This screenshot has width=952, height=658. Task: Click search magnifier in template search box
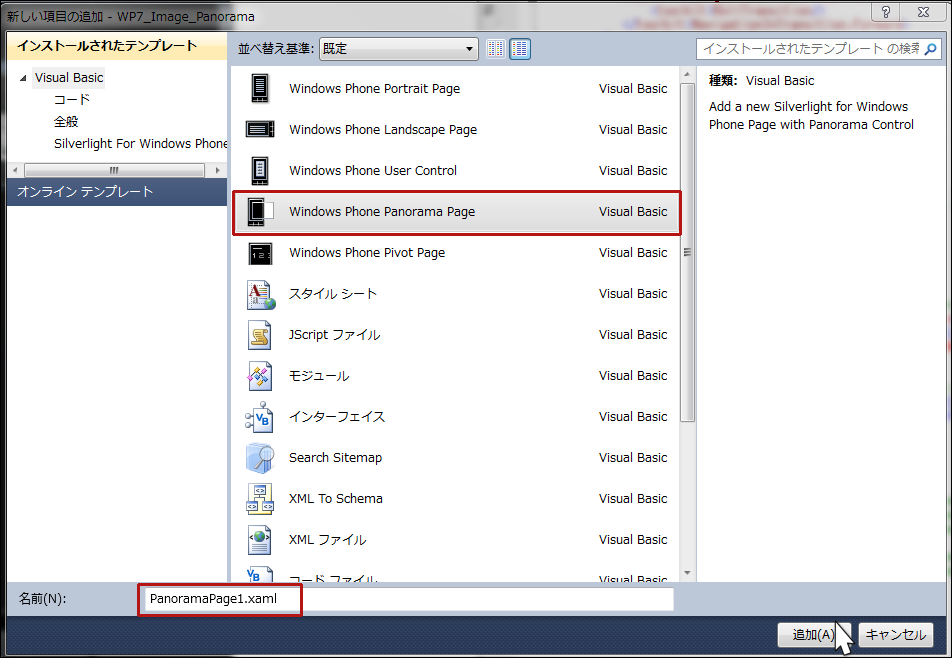coord(930,49)
